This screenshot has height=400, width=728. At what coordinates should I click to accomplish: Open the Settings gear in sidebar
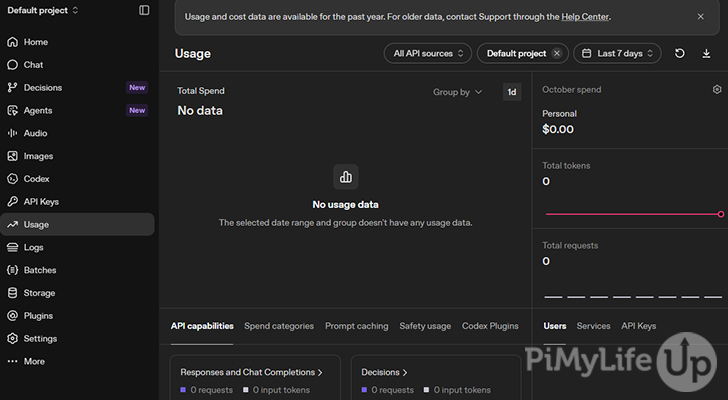(x=13, y=338)
